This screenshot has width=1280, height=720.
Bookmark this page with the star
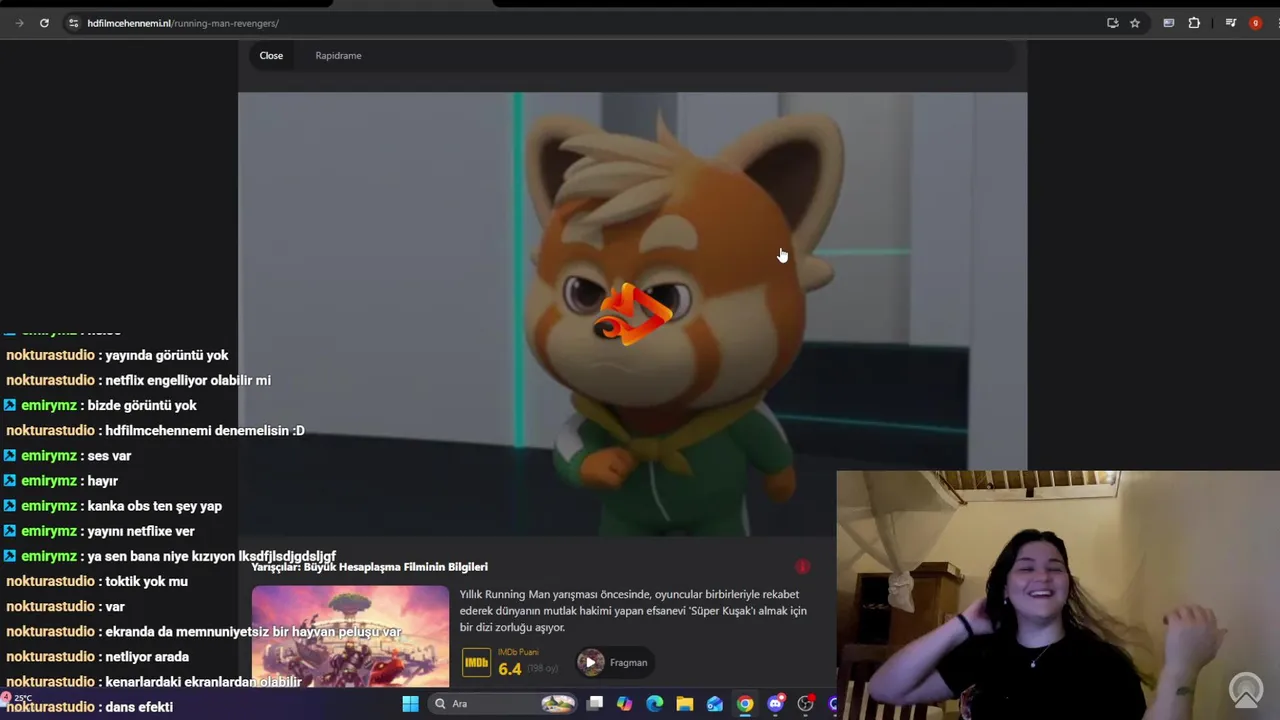[1135, 23]
